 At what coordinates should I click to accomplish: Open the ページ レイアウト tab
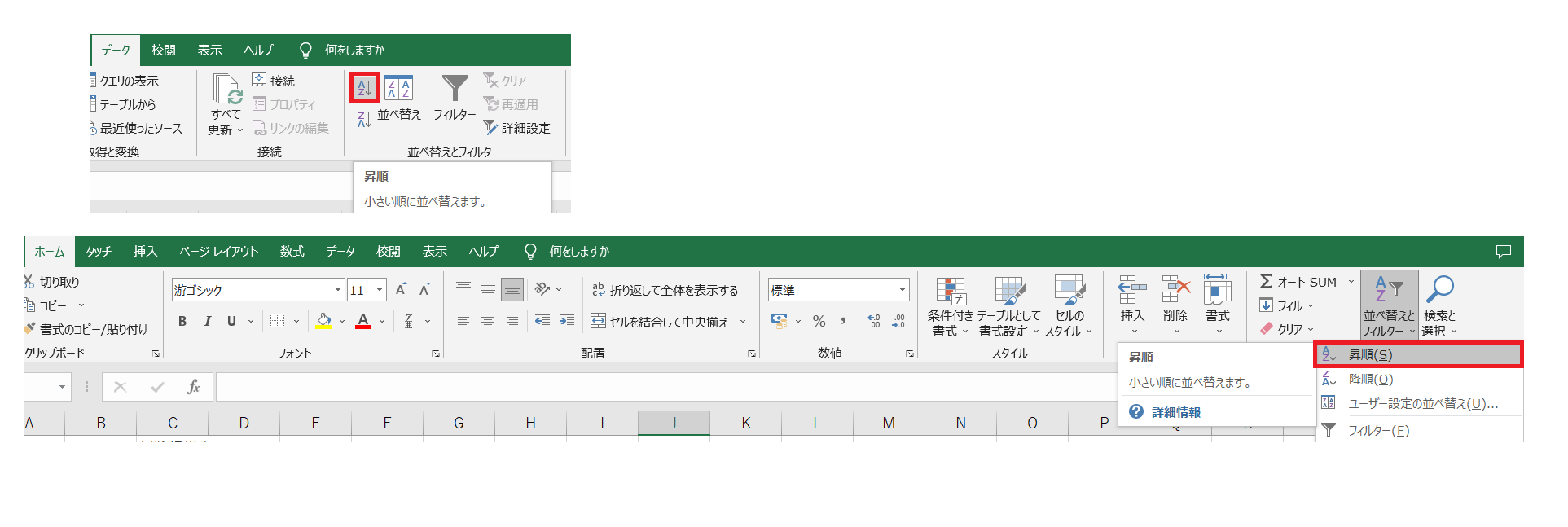(218, 252)
